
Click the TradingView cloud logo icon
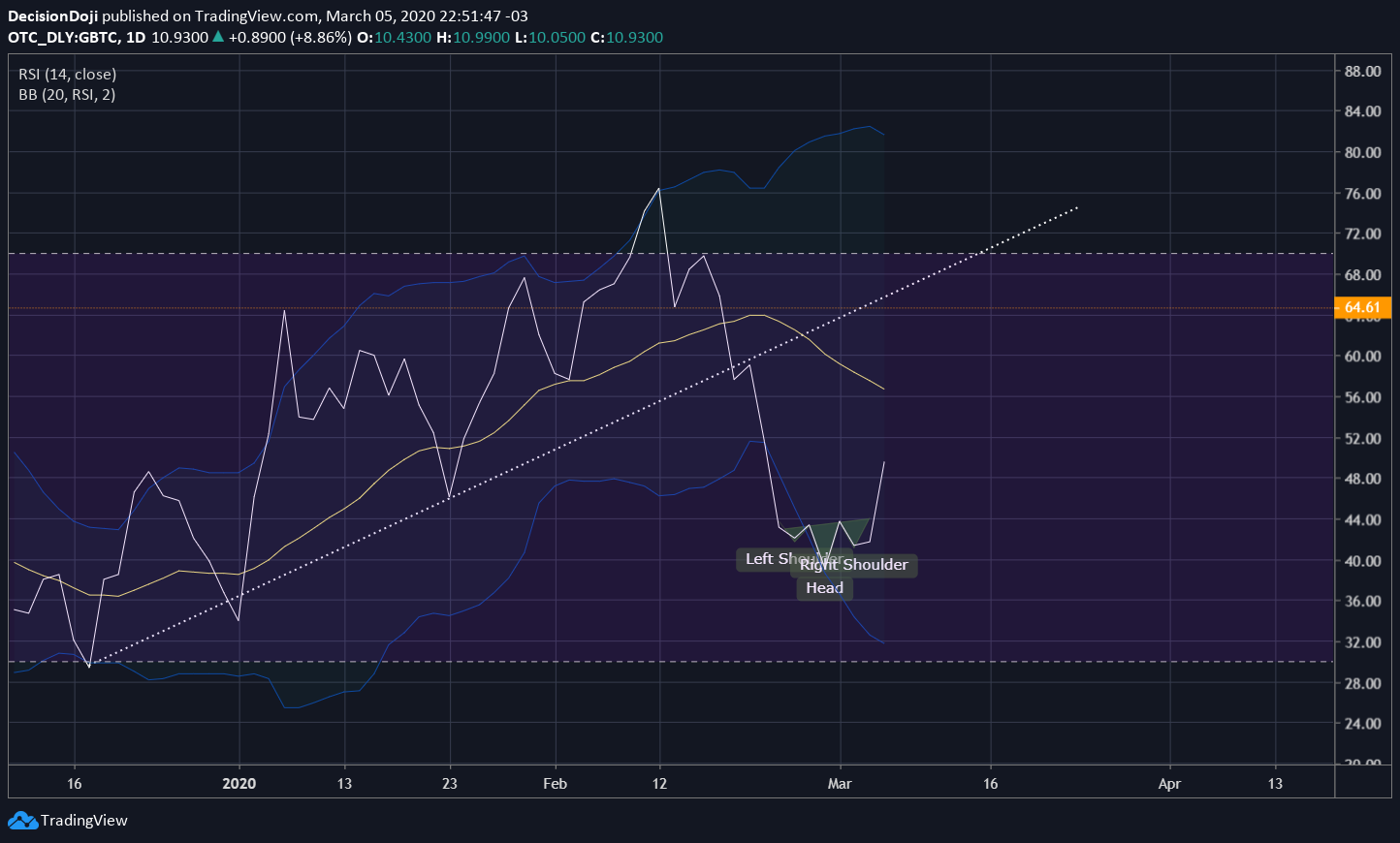pyautogui.click(x=21, y=821)
